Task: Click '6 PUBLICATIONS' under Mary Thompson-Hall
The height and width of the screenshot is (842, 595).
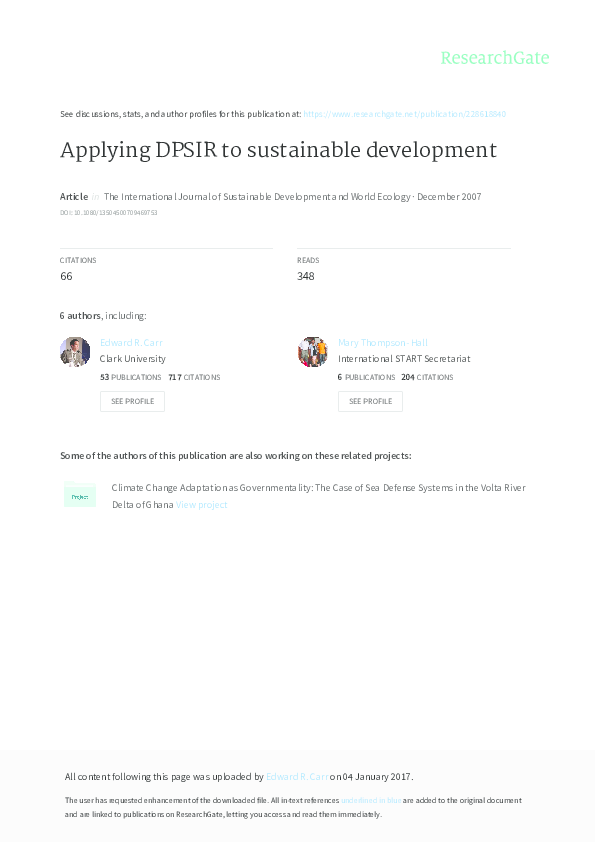Action: point(366,377)
